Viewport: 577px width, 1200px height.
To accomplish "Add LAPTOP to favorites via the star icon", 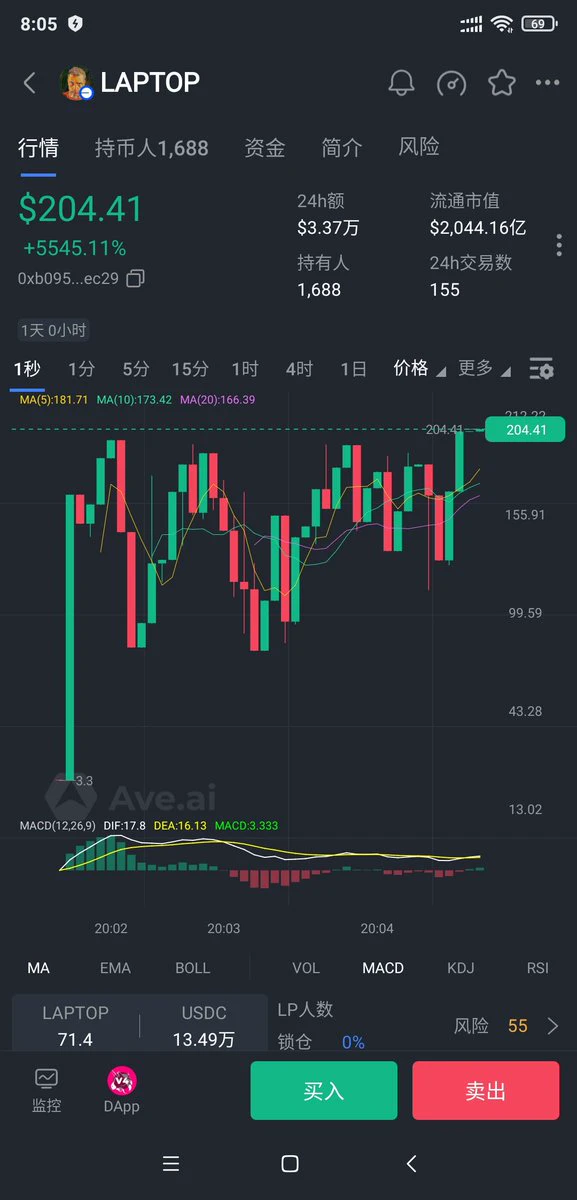I will pyautogui.click(x=501, y=83).
